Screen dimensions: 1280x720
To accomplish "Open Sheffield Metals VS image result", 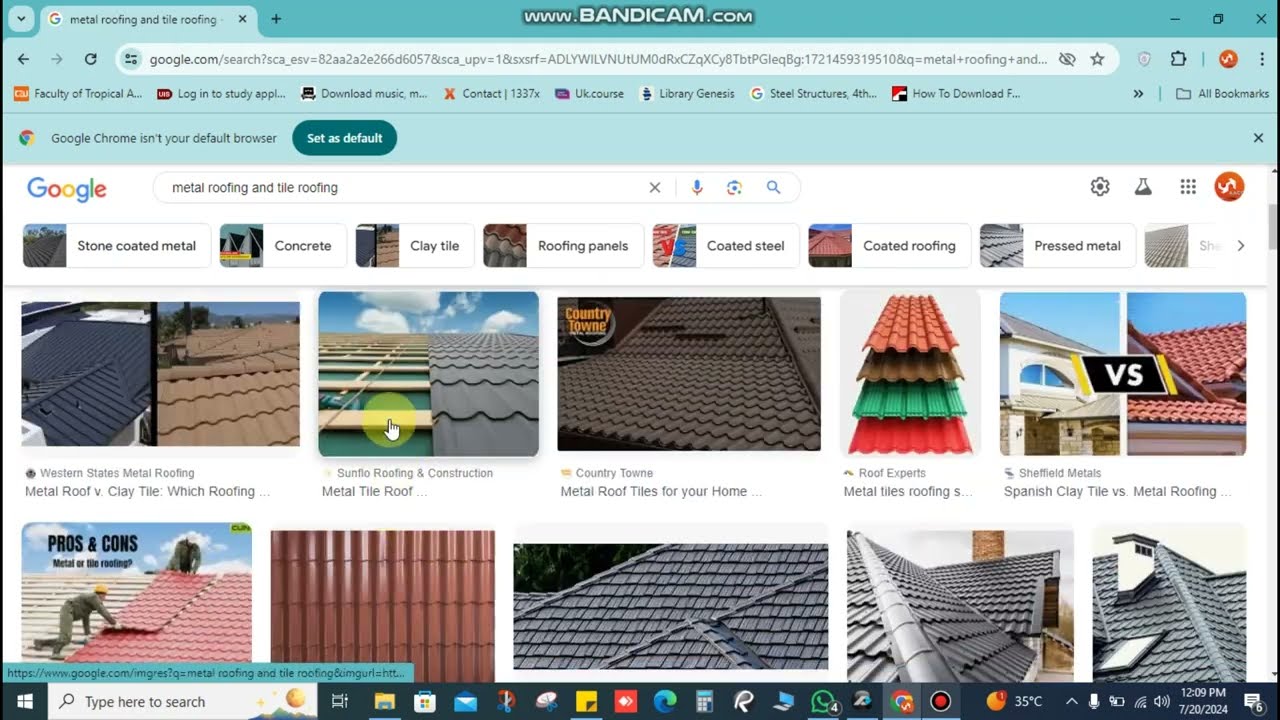I will (x=1123, y=374).
